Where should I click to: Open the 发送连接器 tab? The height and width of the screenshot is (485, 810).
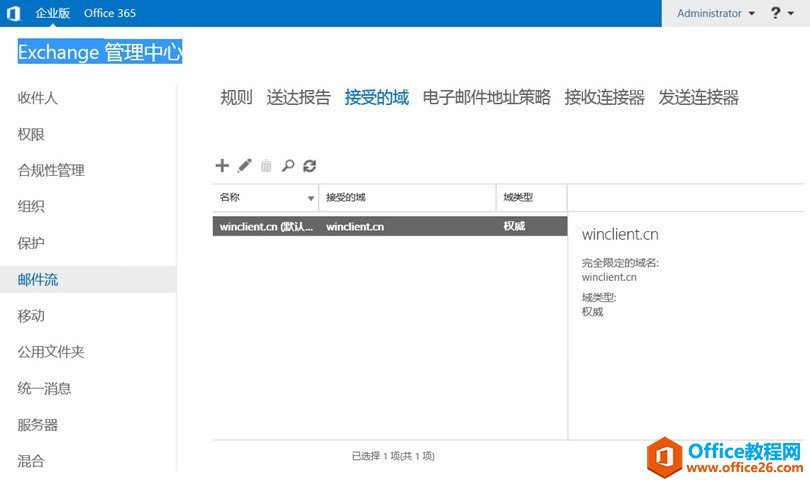(698, 97)
